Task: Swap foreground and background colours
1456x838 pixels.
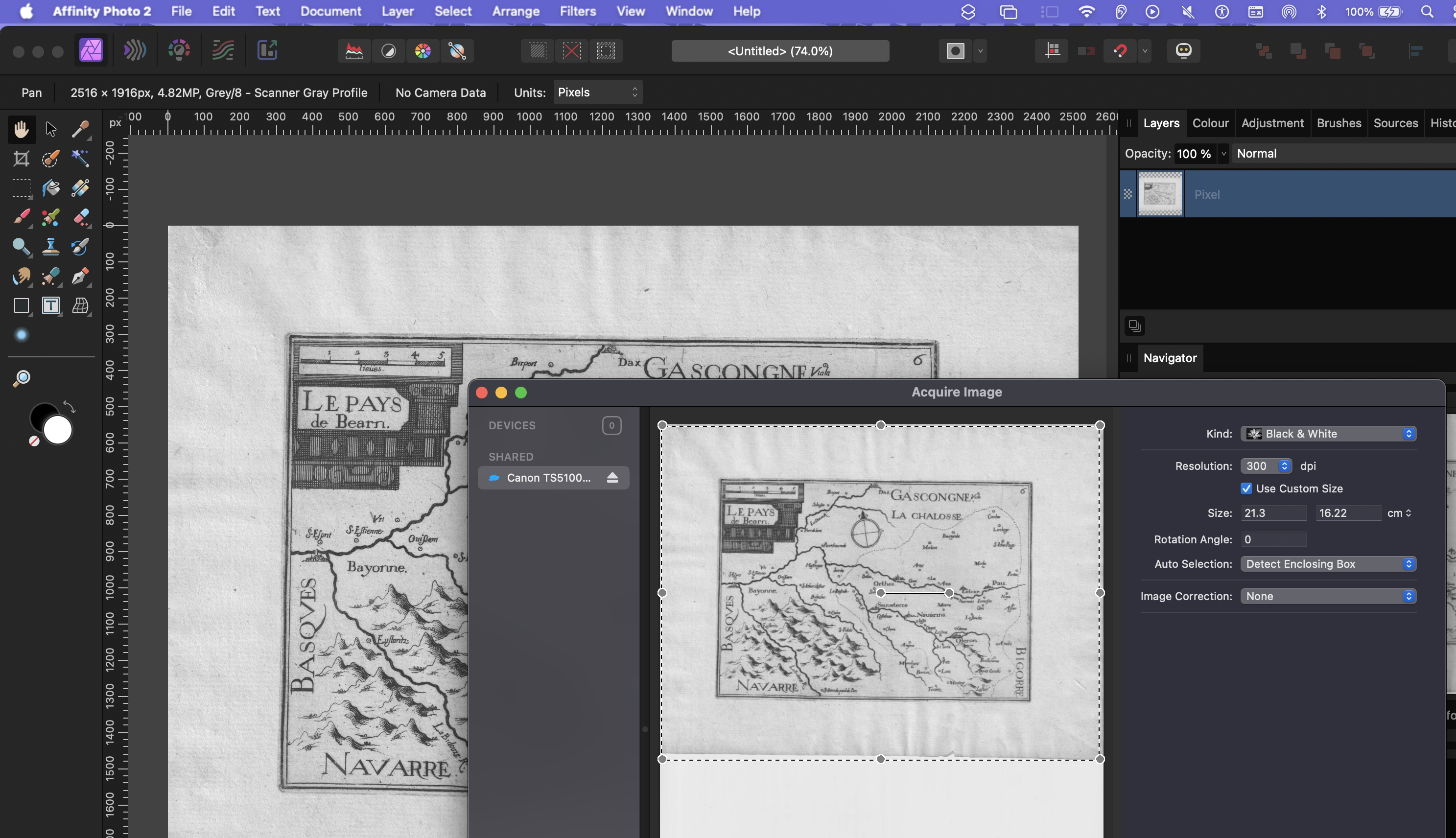Action: coord(69,407)
